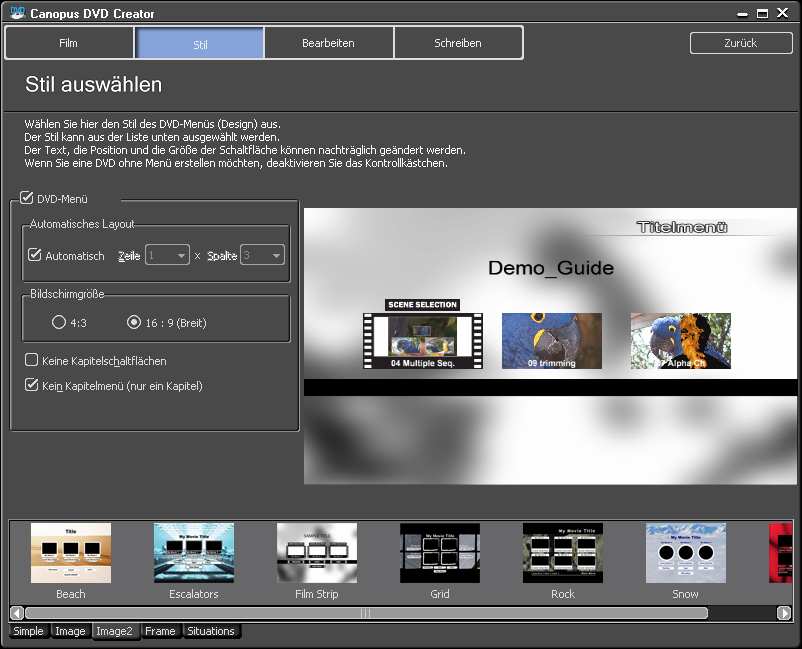Open the Bearbeiten tab
802x649 pixels.
[x=328, y=43]
